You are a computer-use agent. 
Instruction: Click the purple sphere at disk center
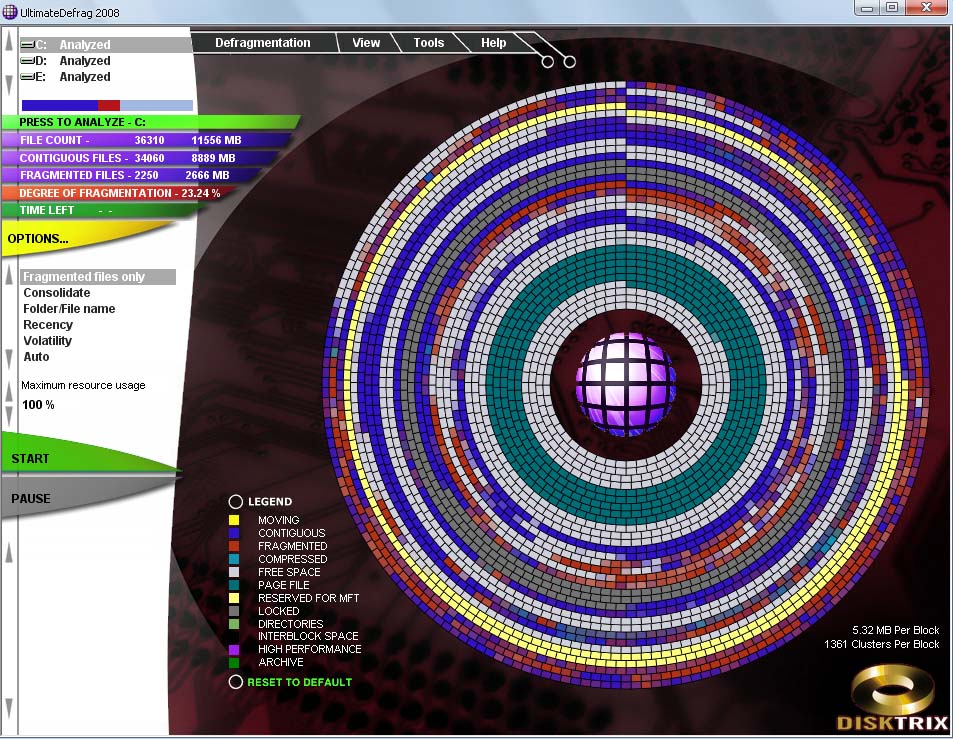click(x=626, y=384)
